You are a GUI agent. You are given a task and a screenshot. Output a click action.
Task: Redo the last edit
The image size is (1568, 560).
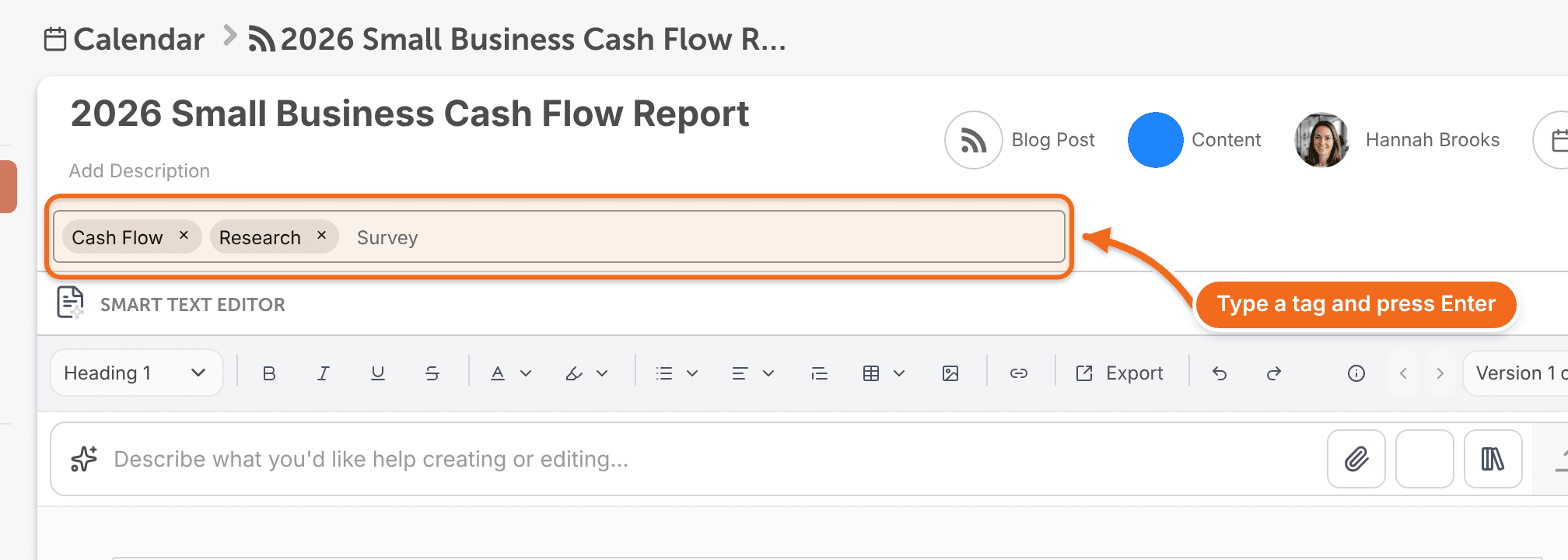1274,373
